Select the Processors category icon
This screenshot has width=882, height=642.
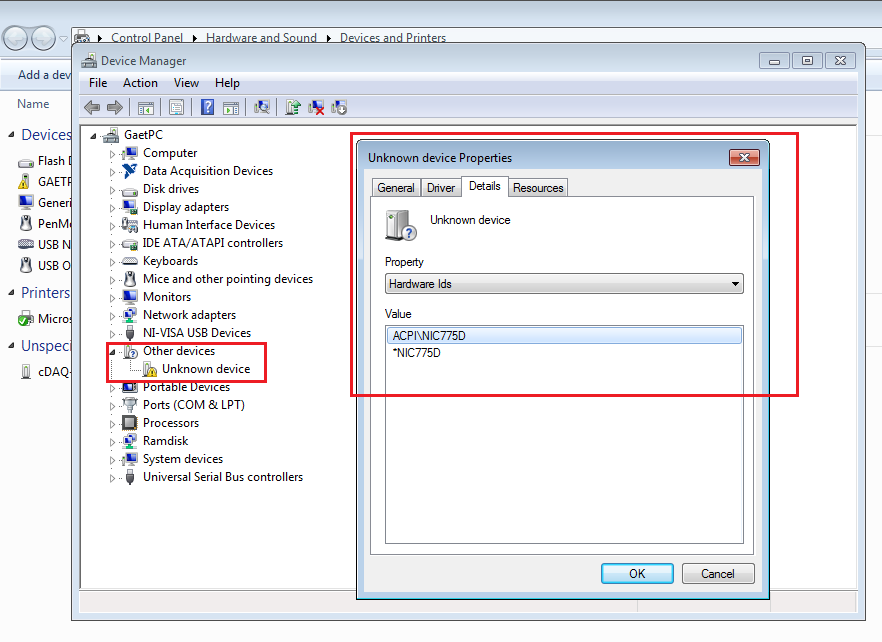click(130, 423)
